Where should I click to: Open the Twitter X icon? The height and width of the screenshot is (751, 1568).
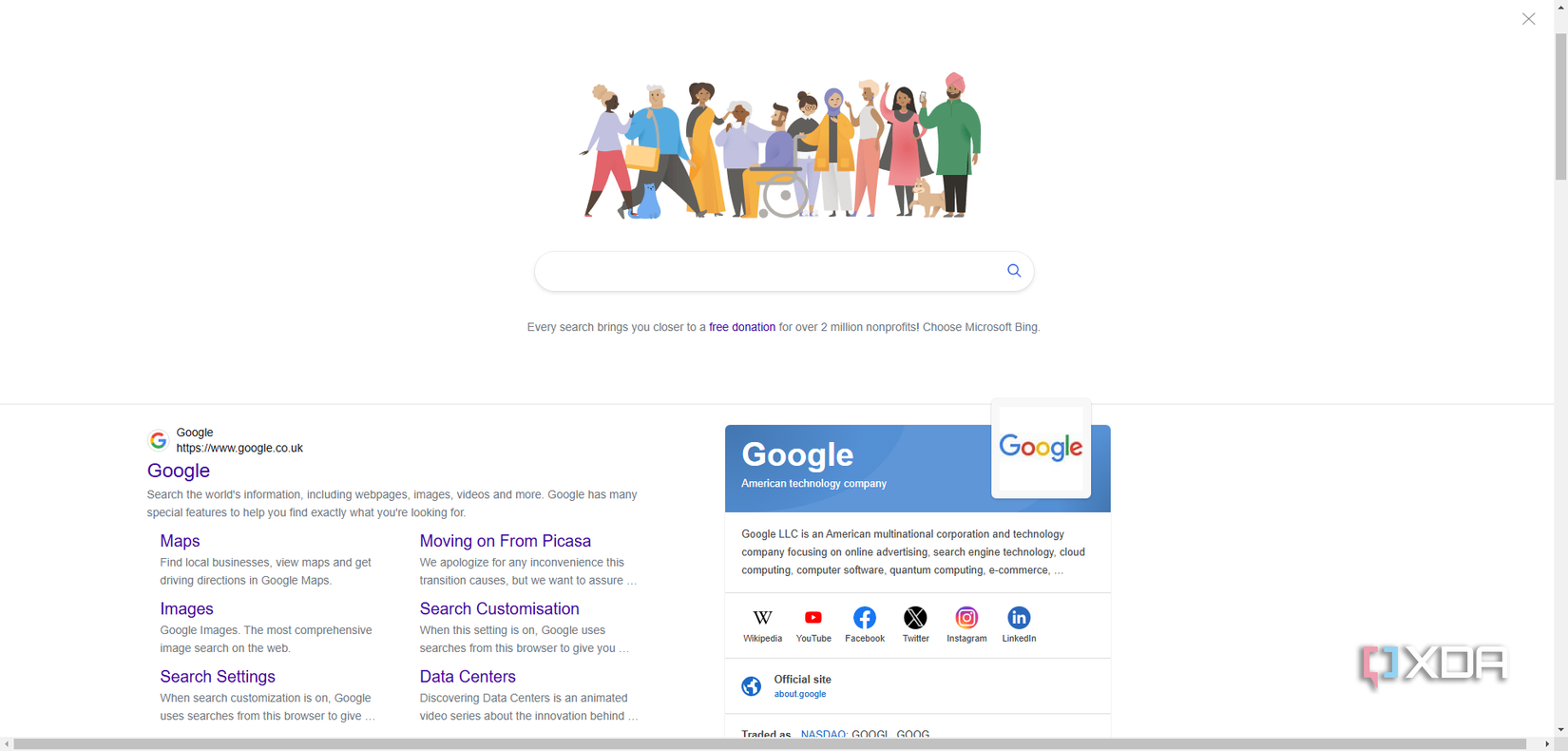[x=915, y=618]
